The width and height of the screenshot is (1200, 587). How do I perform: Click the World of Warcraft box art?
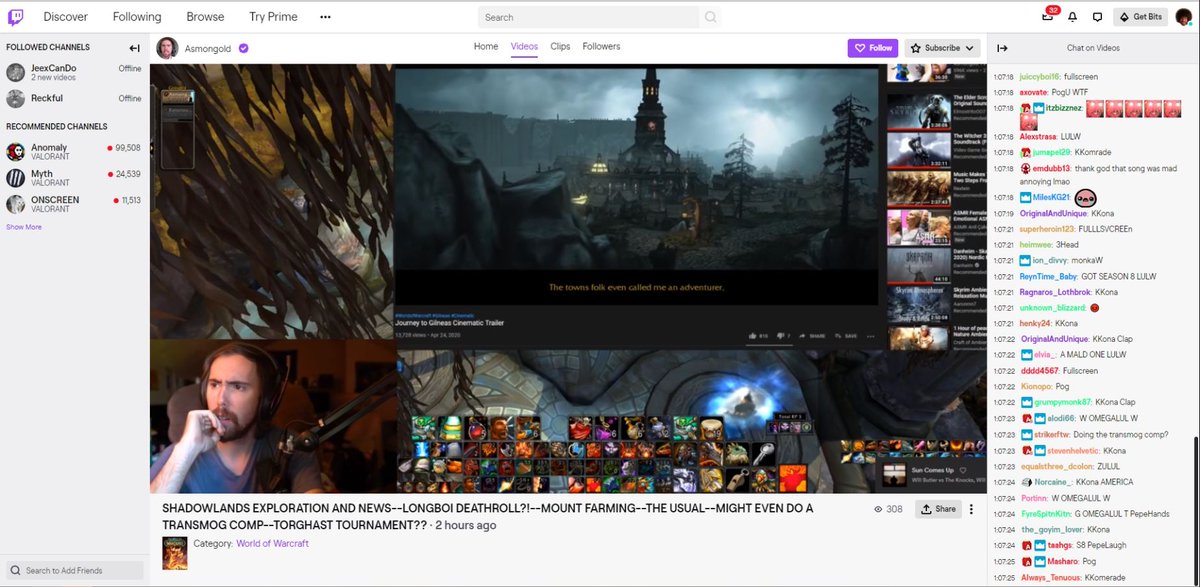tap(175, 552)
